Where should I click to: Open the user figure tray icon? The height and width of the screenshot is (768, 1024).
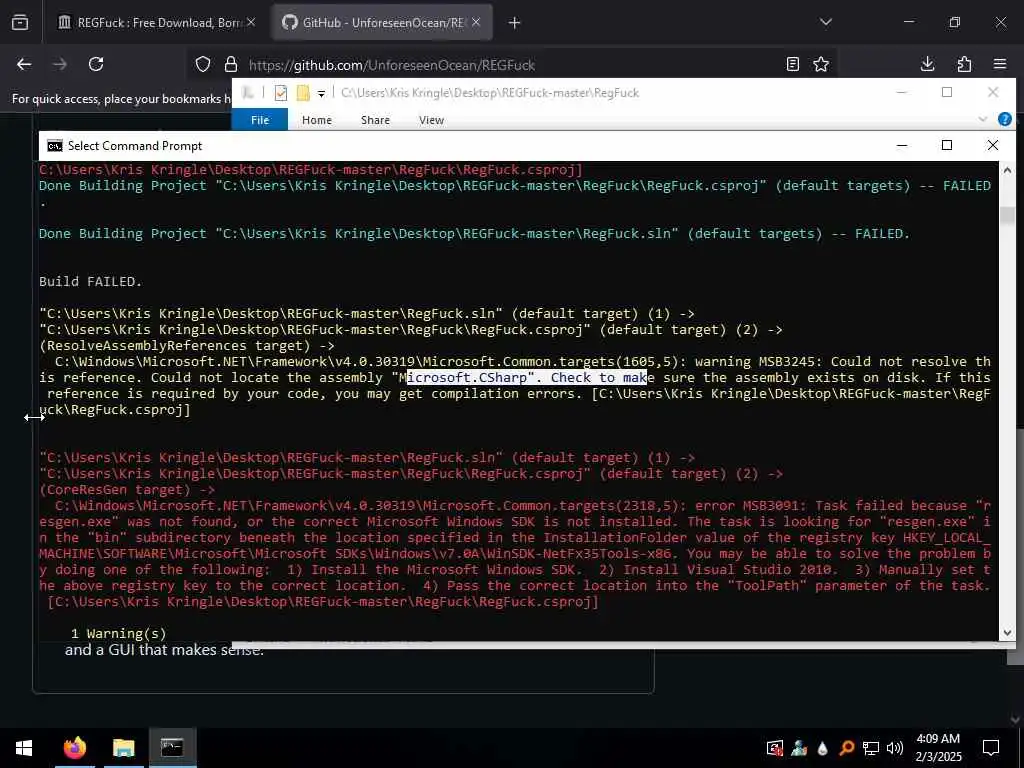tap(799, 748)
